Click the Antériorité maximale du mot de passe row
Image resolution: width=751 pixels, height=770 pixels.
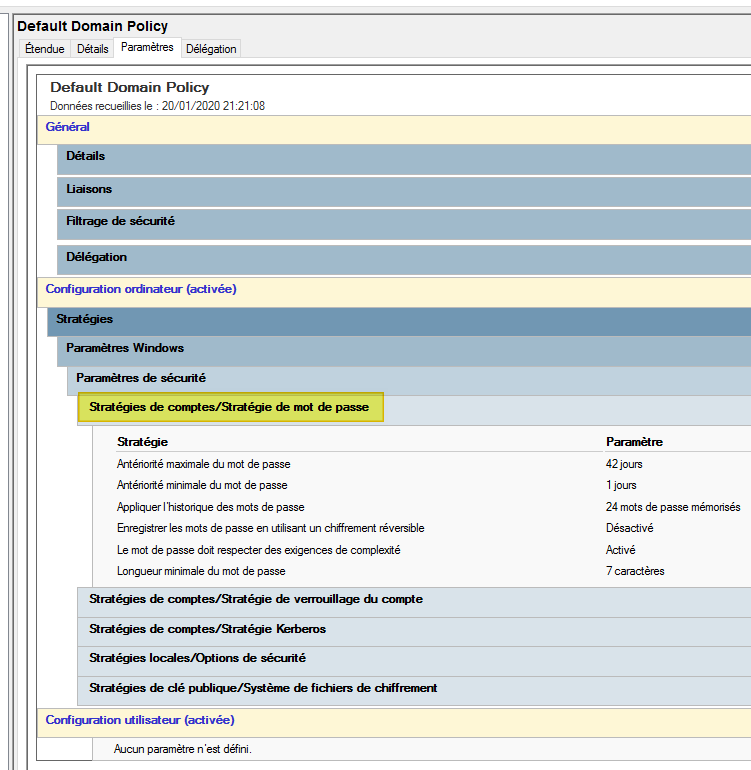[x=203, y=464]
